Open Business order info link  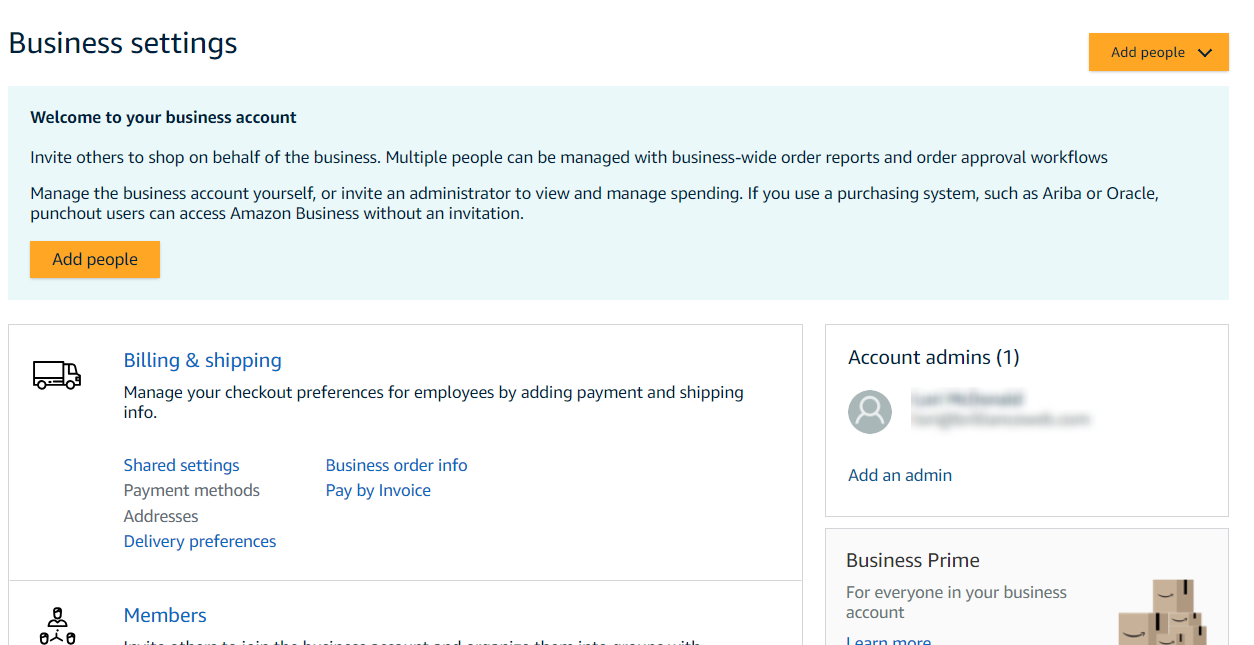click(x=396, y=465)
